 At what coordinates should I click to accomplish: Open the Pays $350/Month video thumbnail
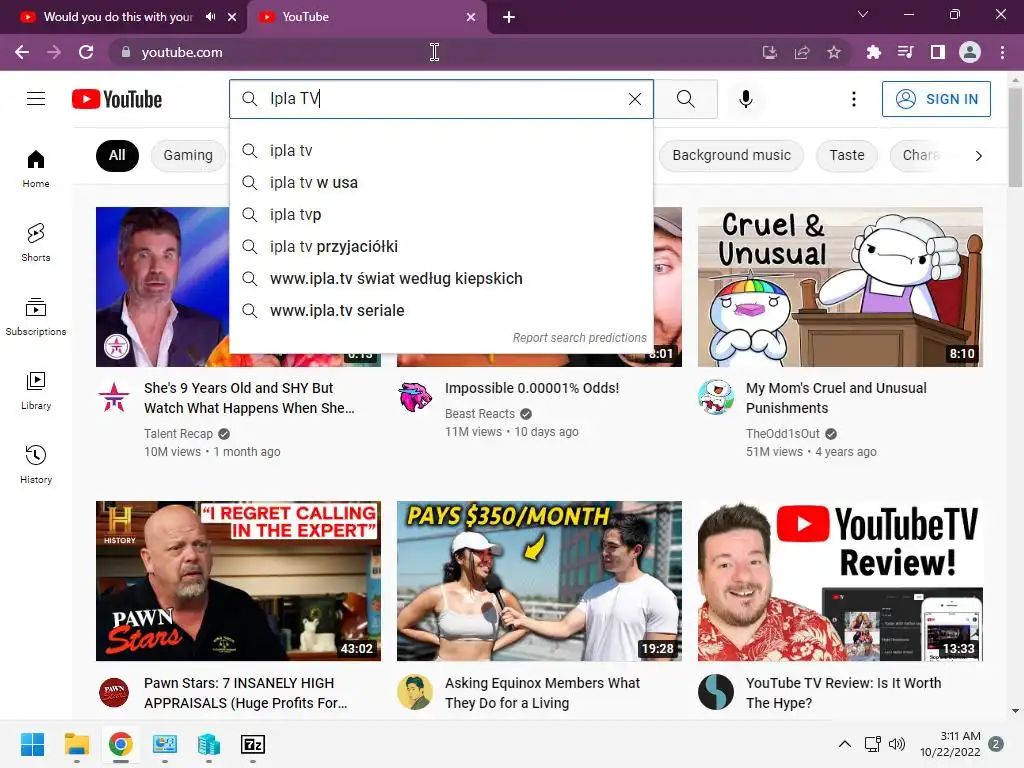pos(539,581)
